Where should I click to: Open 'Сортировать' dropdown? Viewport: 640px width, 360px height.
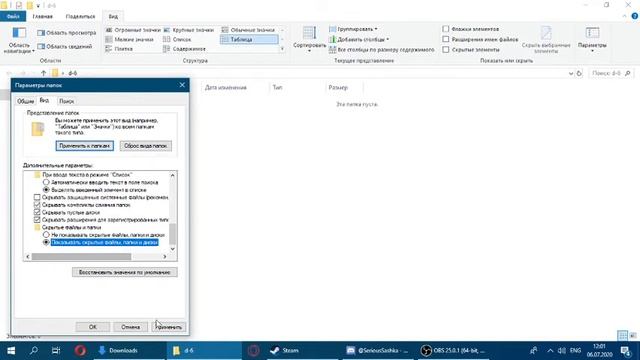pos(309,39)
